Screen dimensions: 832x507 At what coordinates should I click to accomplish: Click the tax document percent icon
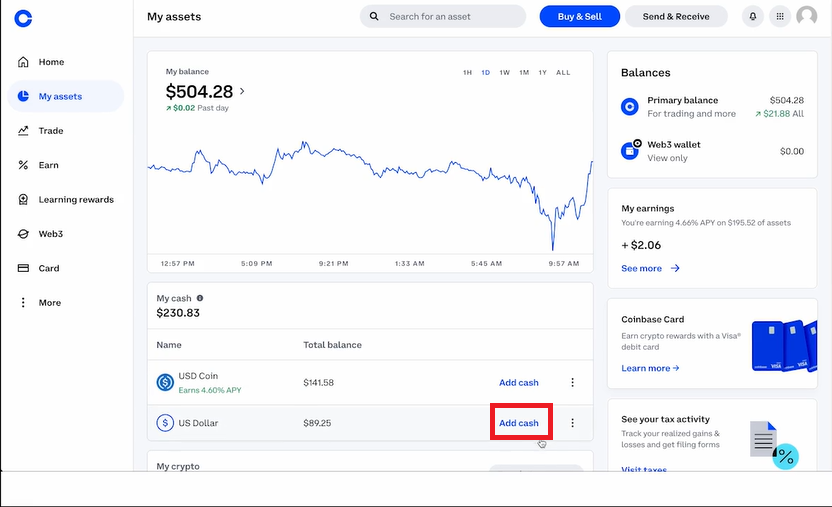774,445
